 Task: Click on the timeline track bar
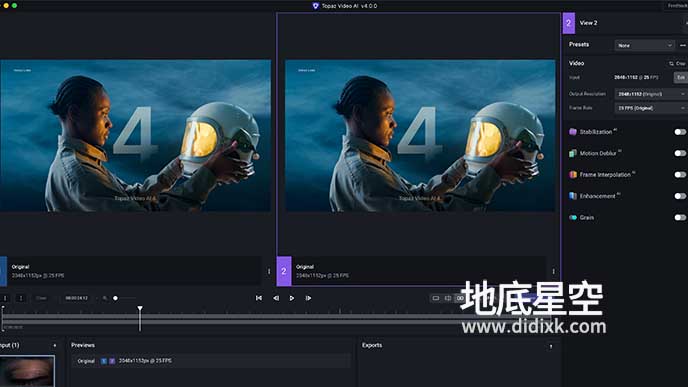276,319
